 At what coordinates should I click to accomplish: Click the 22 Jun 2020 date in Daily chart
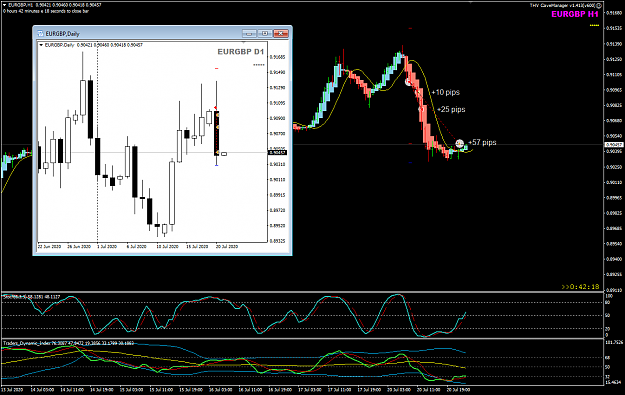tap(49, 247)
